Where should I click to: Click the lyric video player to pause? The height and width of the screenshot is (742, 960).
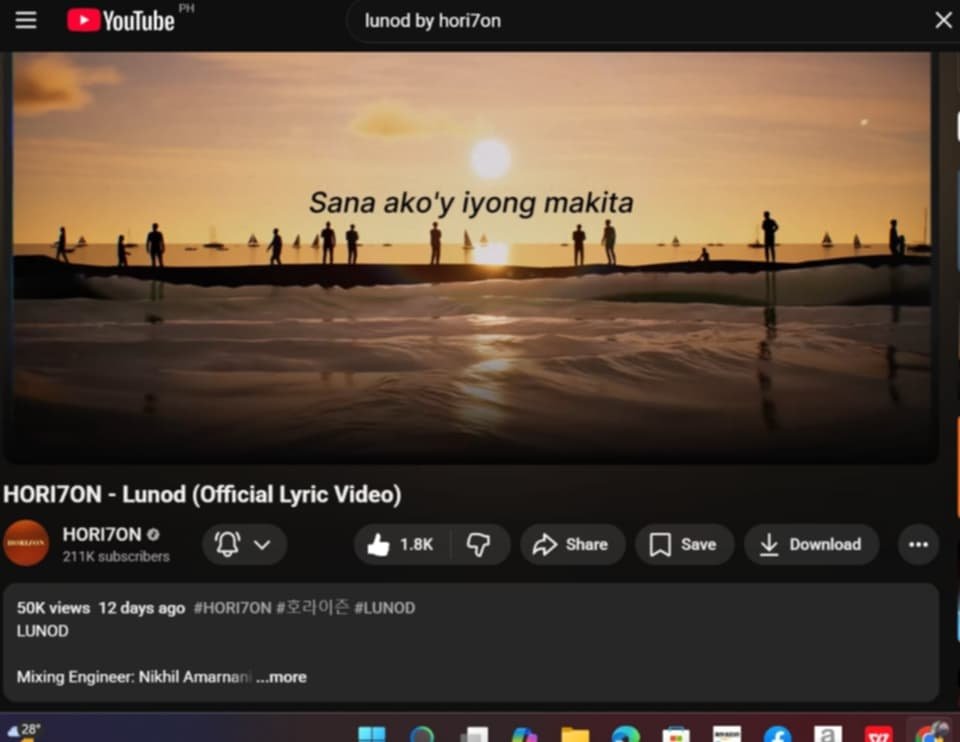pyautogui.click(x=471, y=257)
